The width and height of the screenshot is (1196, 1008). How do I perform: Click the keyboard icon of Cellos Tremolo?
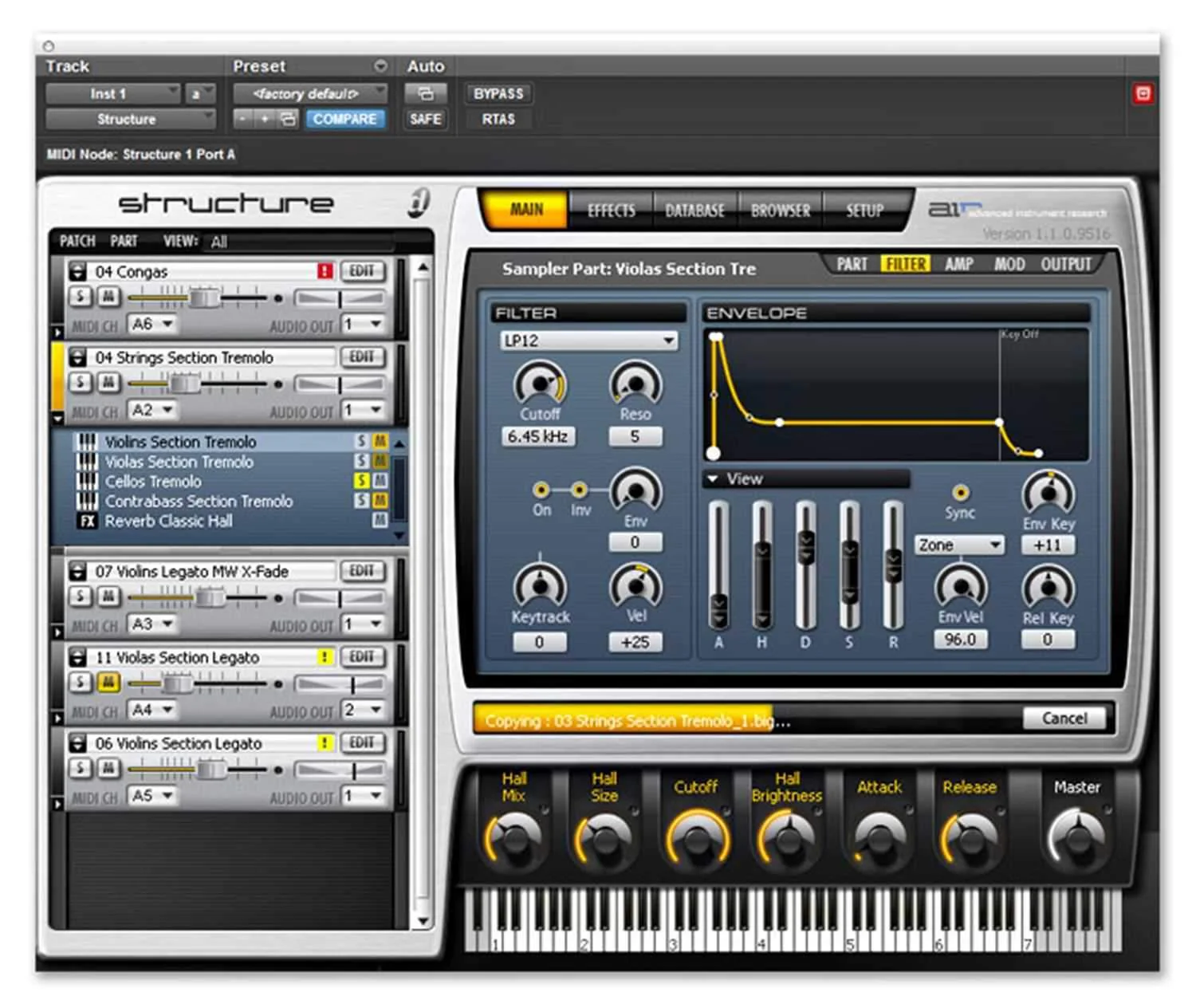[x=86, y=482]
